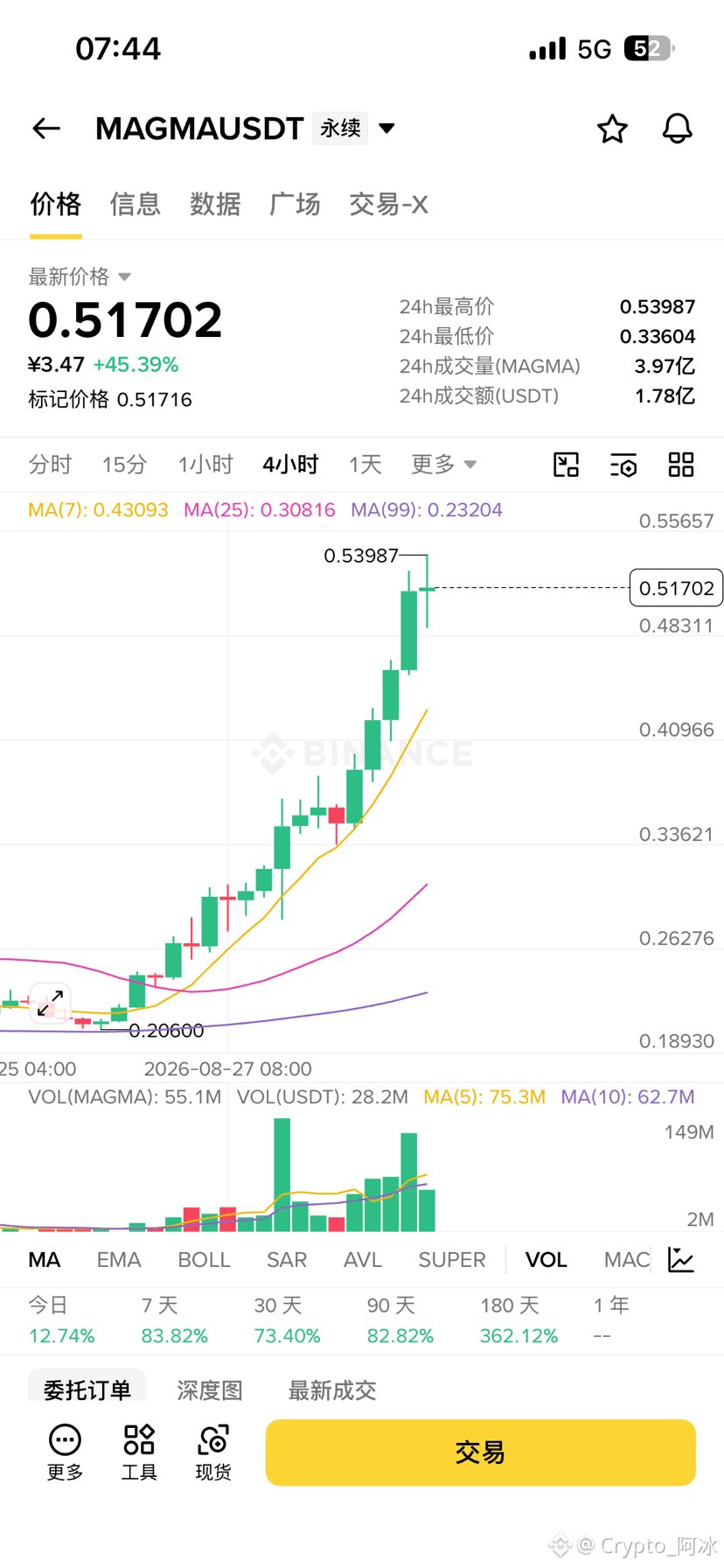Open the 广场 tab
724x1568 pixels.
coord(295,204)
